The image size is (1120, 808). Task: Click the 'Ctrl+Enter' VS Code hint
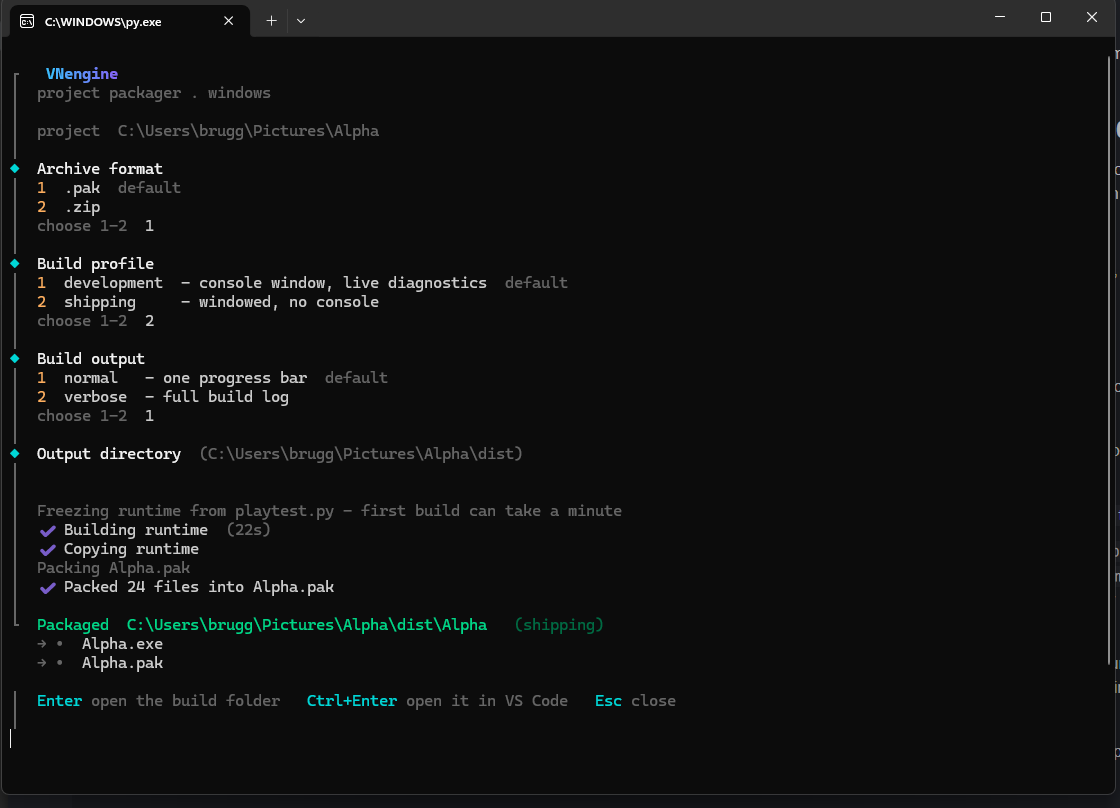[437, 702]
